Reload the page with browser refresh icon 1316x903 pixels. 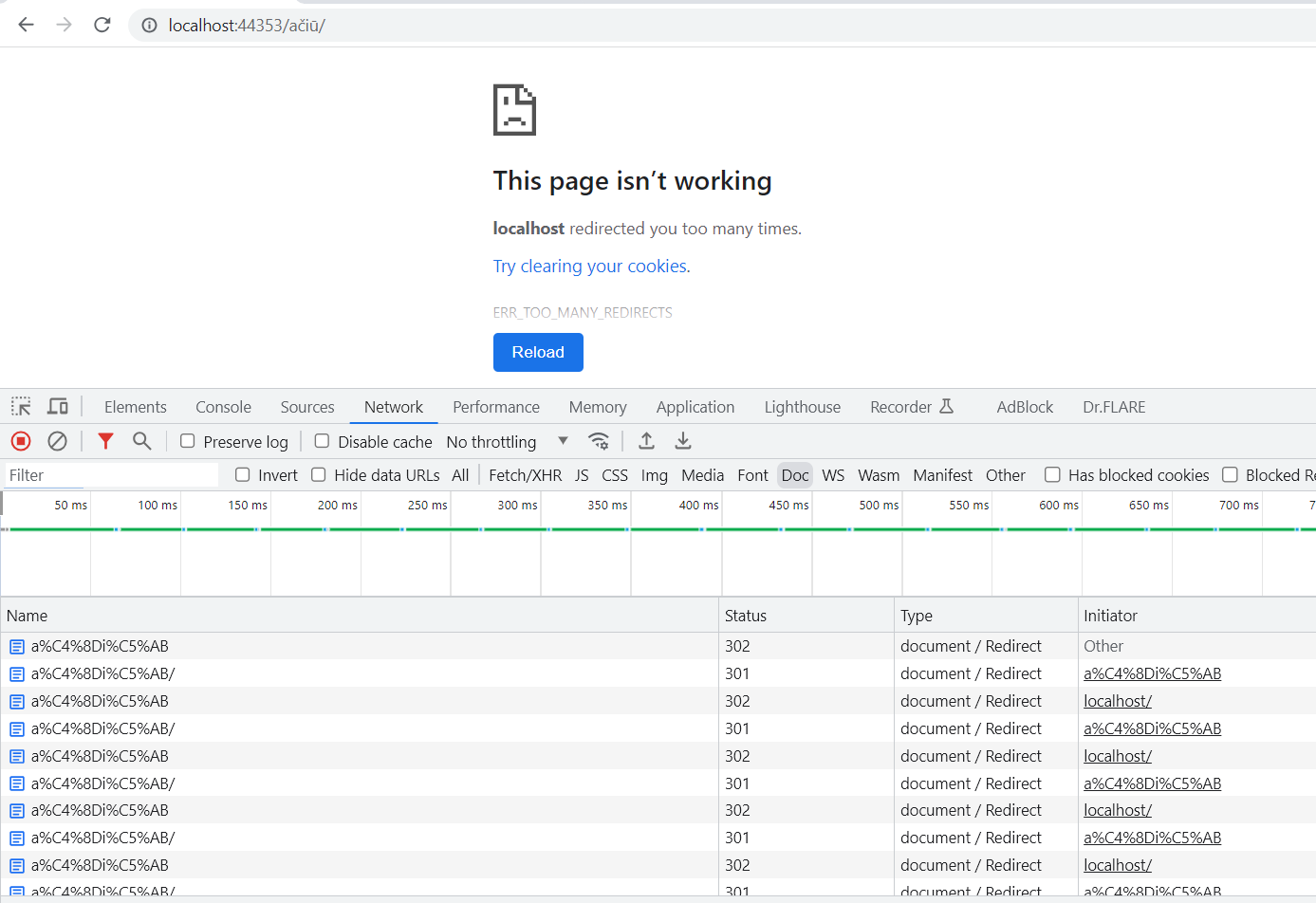click(x=102, y=26)
